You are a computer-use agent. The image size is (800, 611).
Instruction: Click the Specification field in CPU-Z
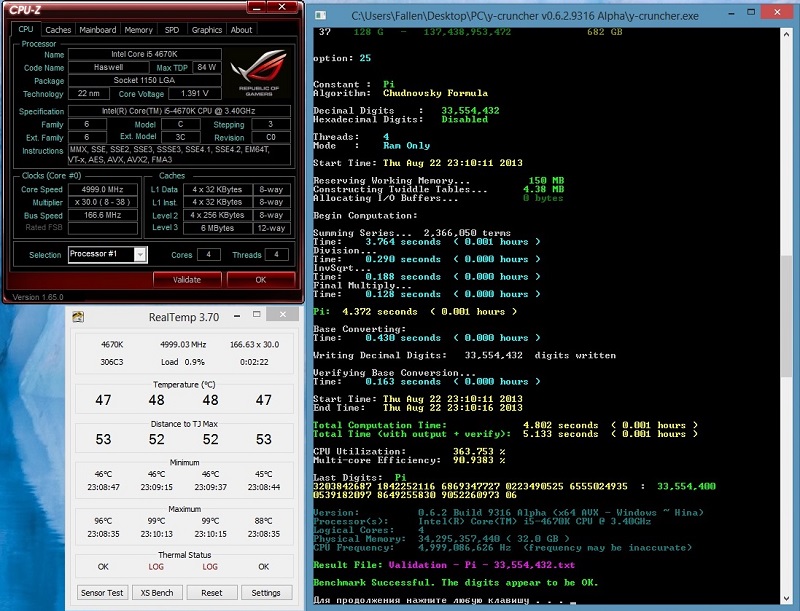pyautogui.click(x=180, y=111)
